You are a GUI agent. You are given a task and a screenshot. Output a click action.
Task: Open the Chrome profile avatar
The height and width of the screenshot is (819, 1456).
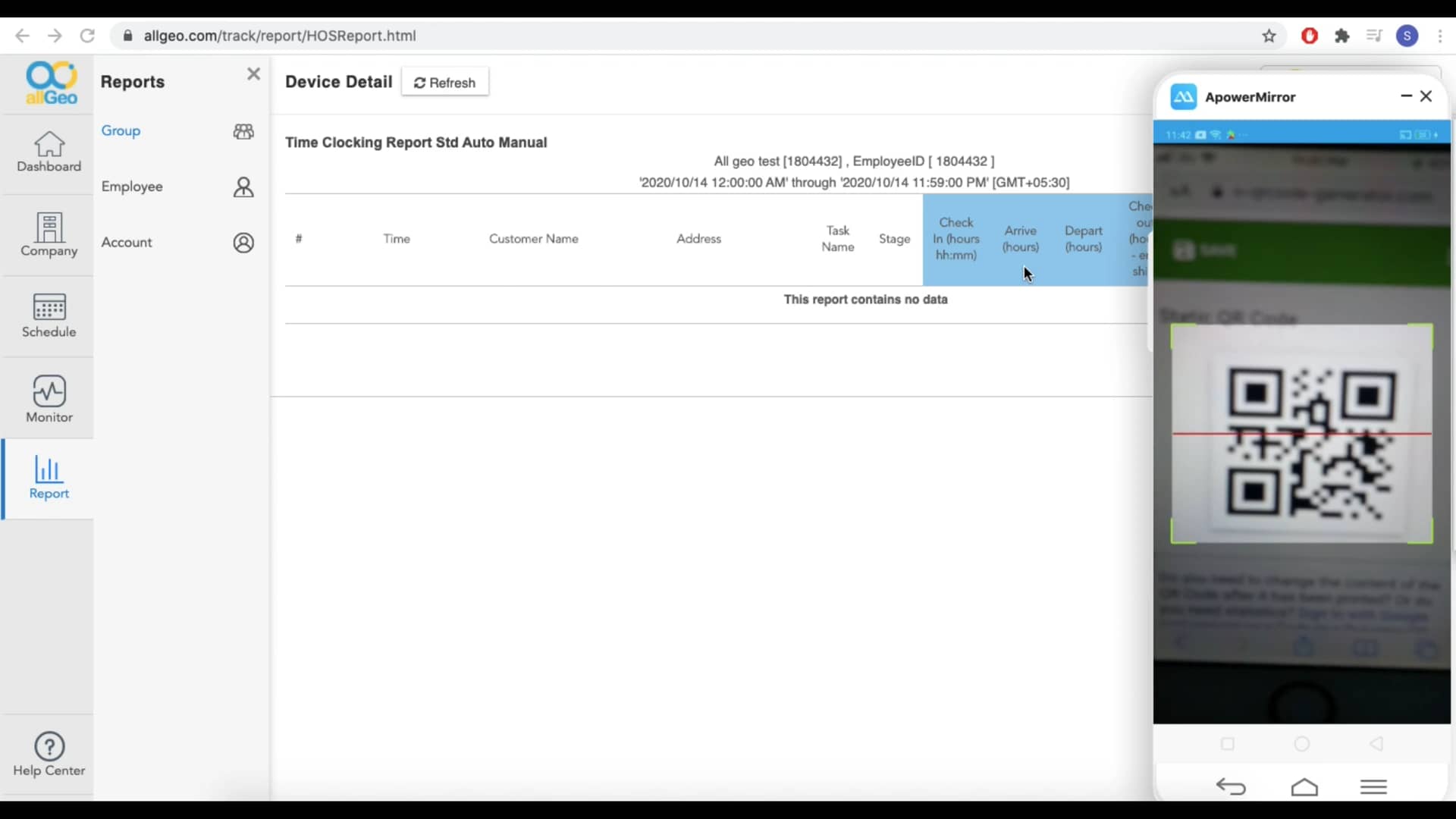click(1407, 36)
